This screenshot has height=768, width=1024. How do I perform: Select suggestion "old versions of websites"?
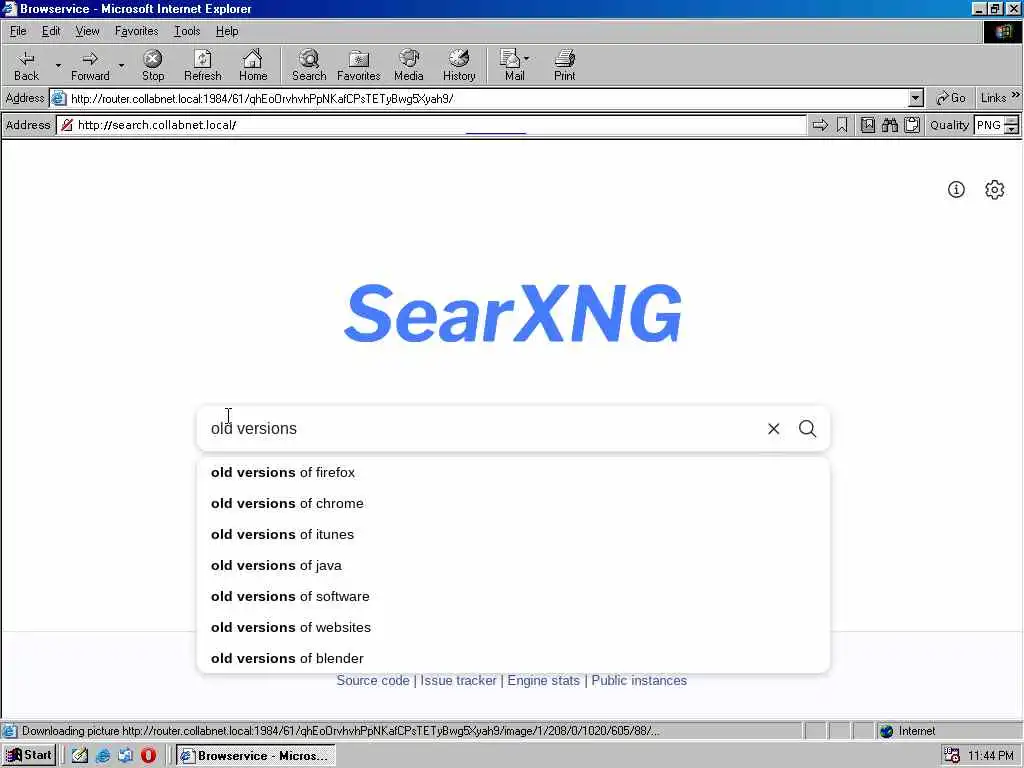point(513,628)
